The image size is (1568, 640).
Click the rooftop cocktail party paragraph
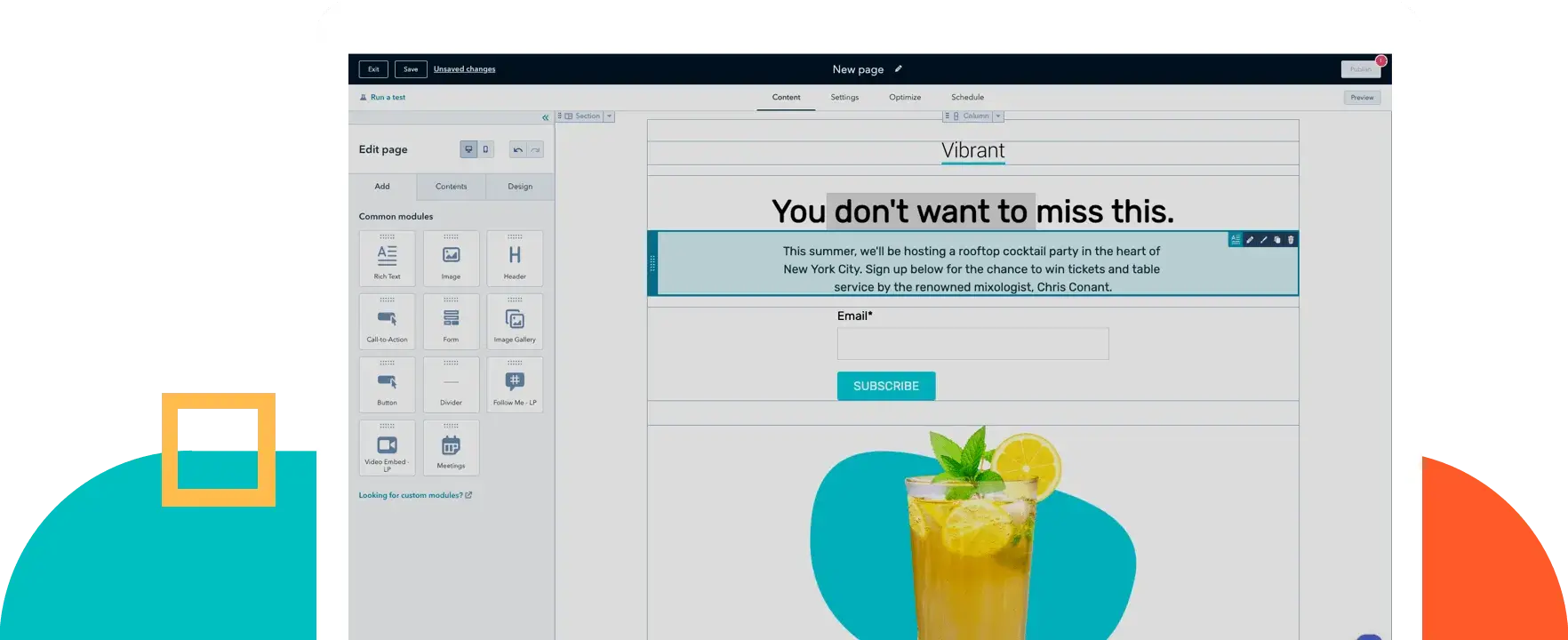tap(972, 268)
